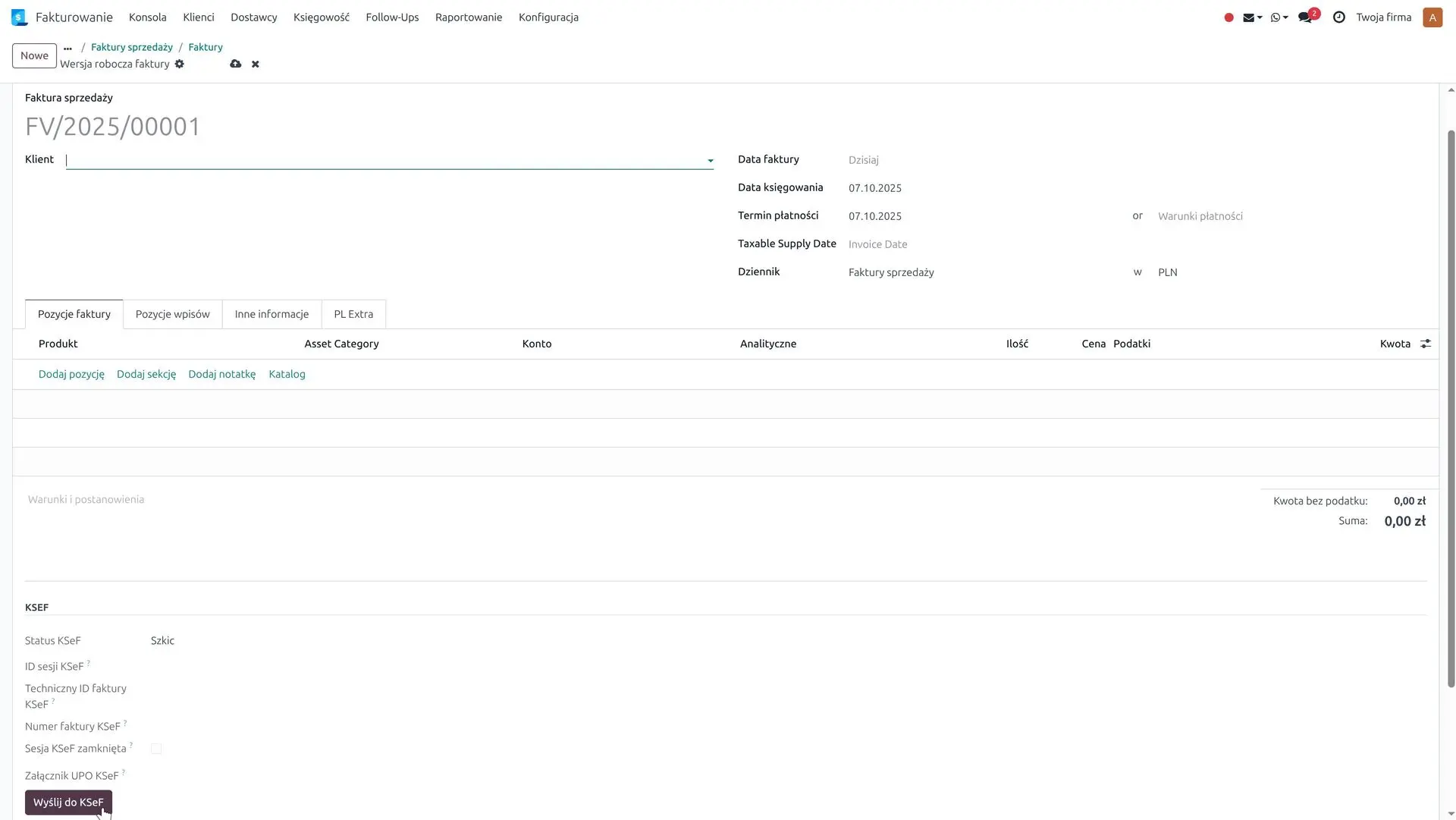The width and height of the screenshot is (1456, 820).
Task: Open the Księgowość menu
Action: [x=321, y=17]
